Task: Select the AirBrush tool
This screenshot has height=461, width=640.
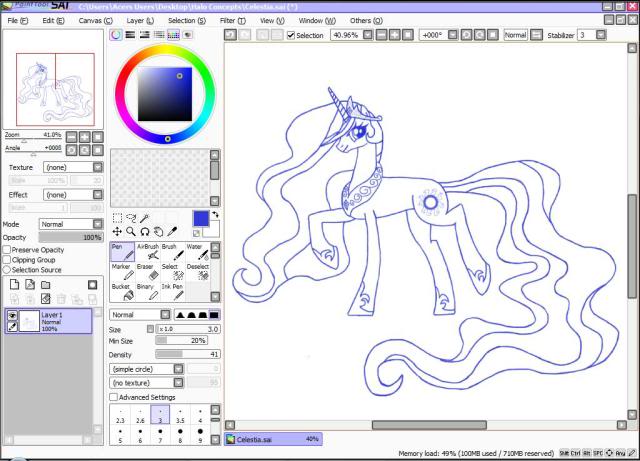Action: pyautogui.click(x=147, y=252)
